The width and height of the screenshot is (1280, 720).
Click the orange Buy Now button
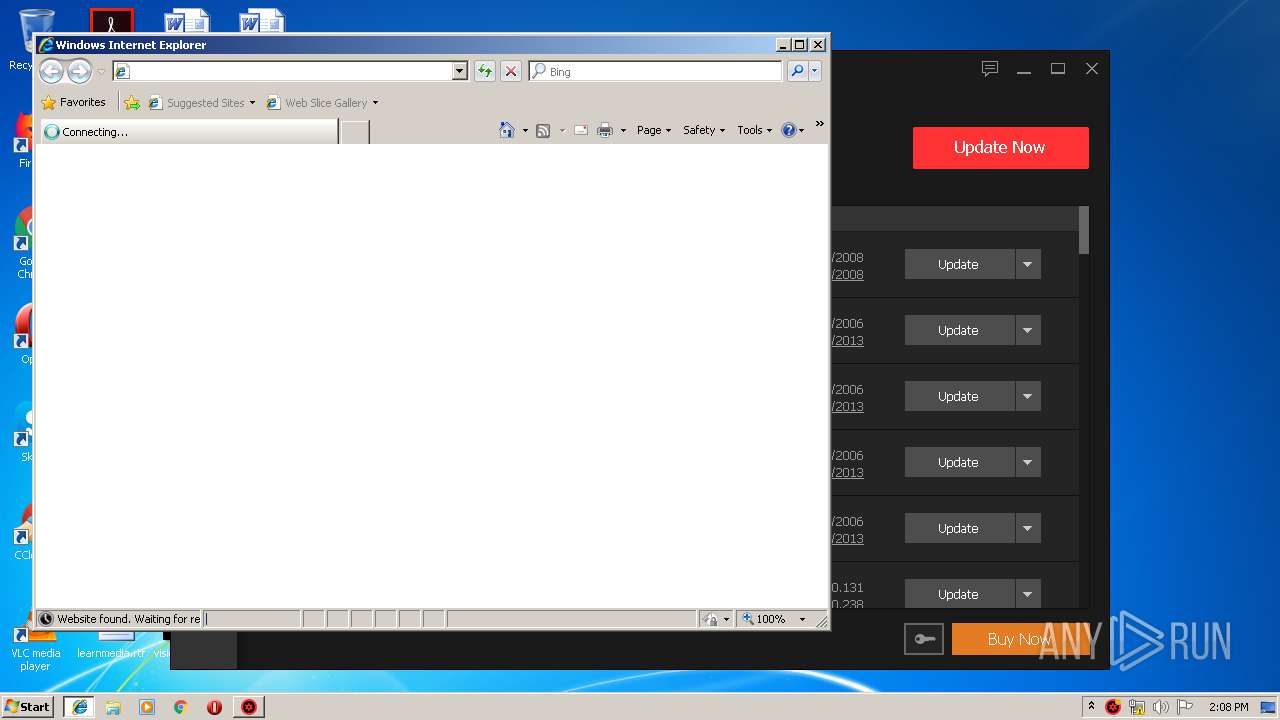point(1020,639)
